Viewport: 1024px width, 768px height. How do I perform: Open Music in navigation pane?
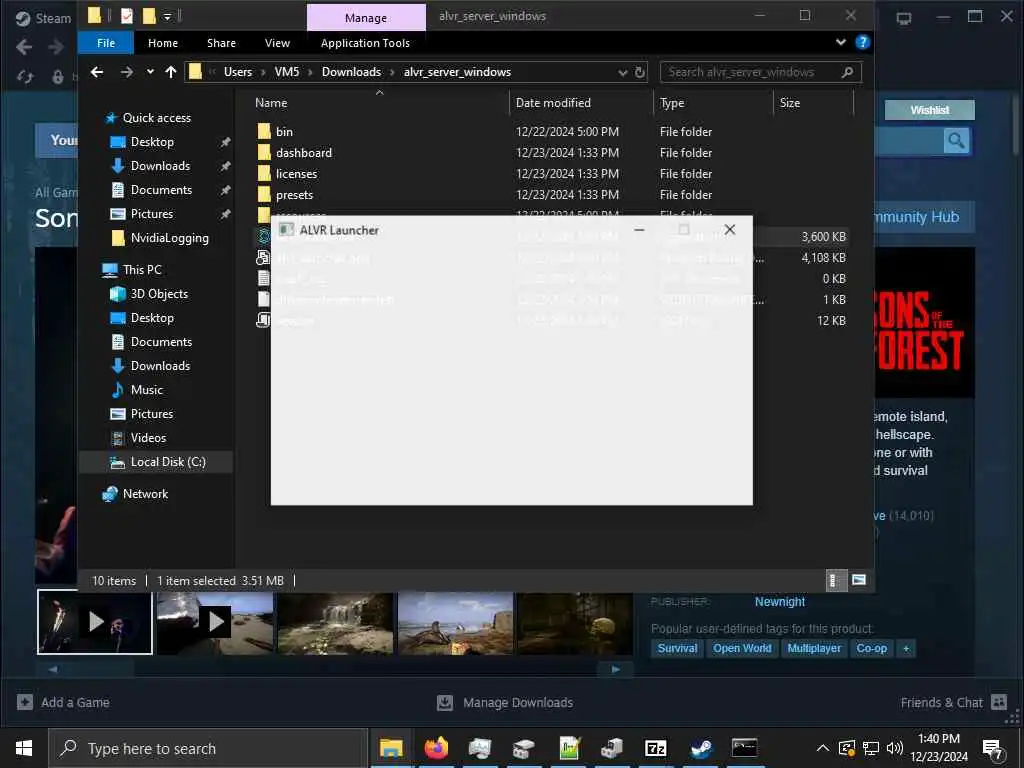coord(146,390)
